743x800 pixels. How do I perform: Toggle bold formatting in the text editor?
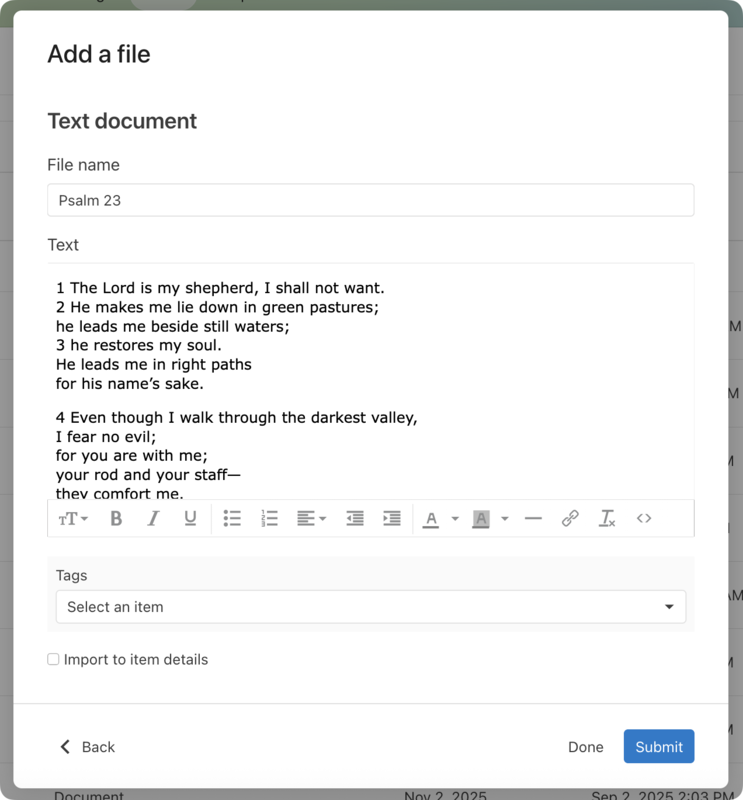click(116, 518)
